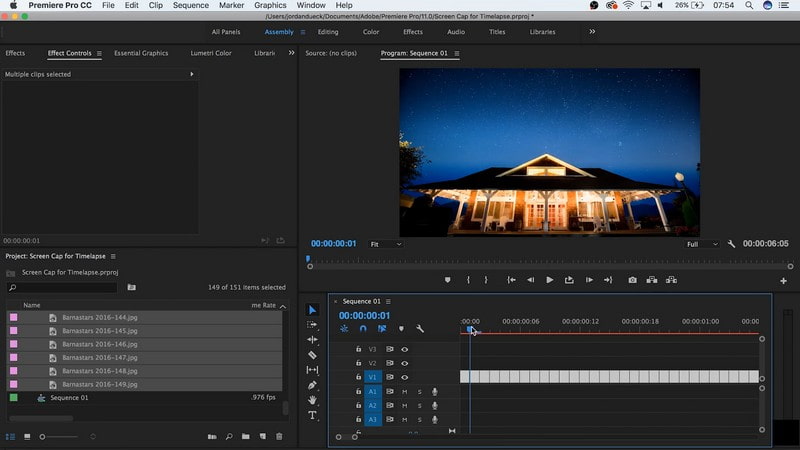
Task: Toggle visibility eye for track V1
Action: 405,377
